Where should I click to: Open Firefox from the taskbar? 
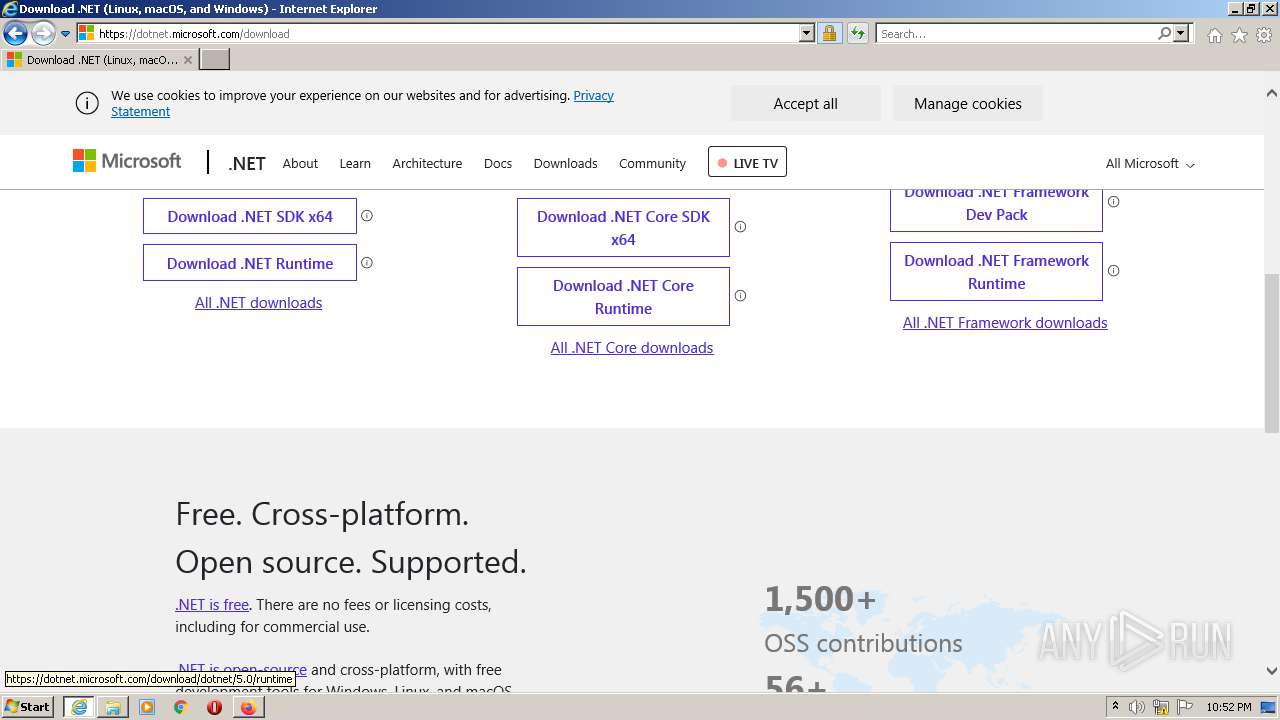click(248, 707)
